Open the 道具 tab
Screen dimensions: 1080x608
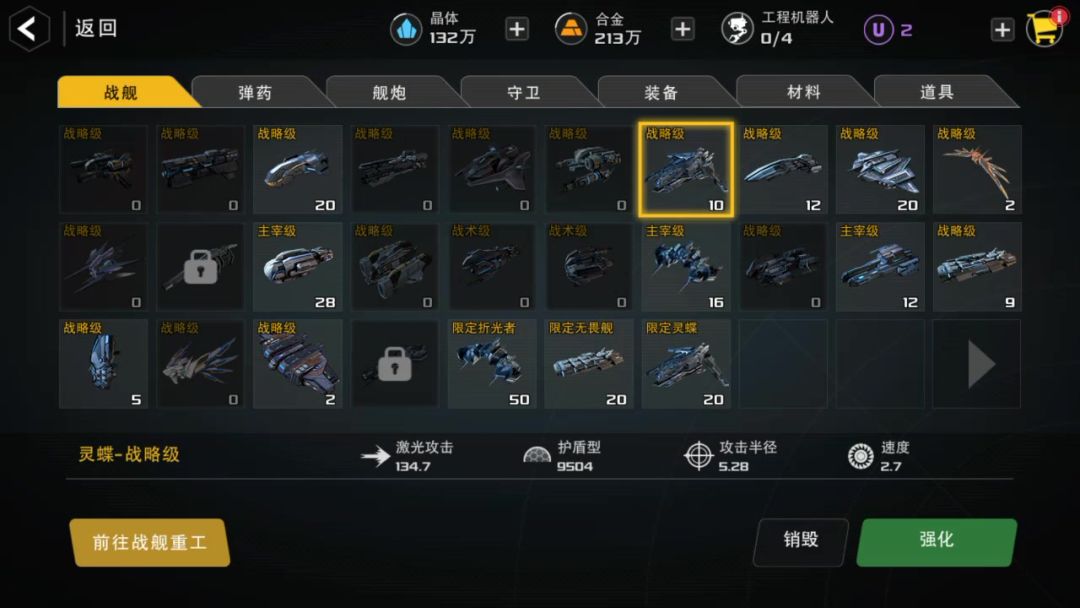938,92
